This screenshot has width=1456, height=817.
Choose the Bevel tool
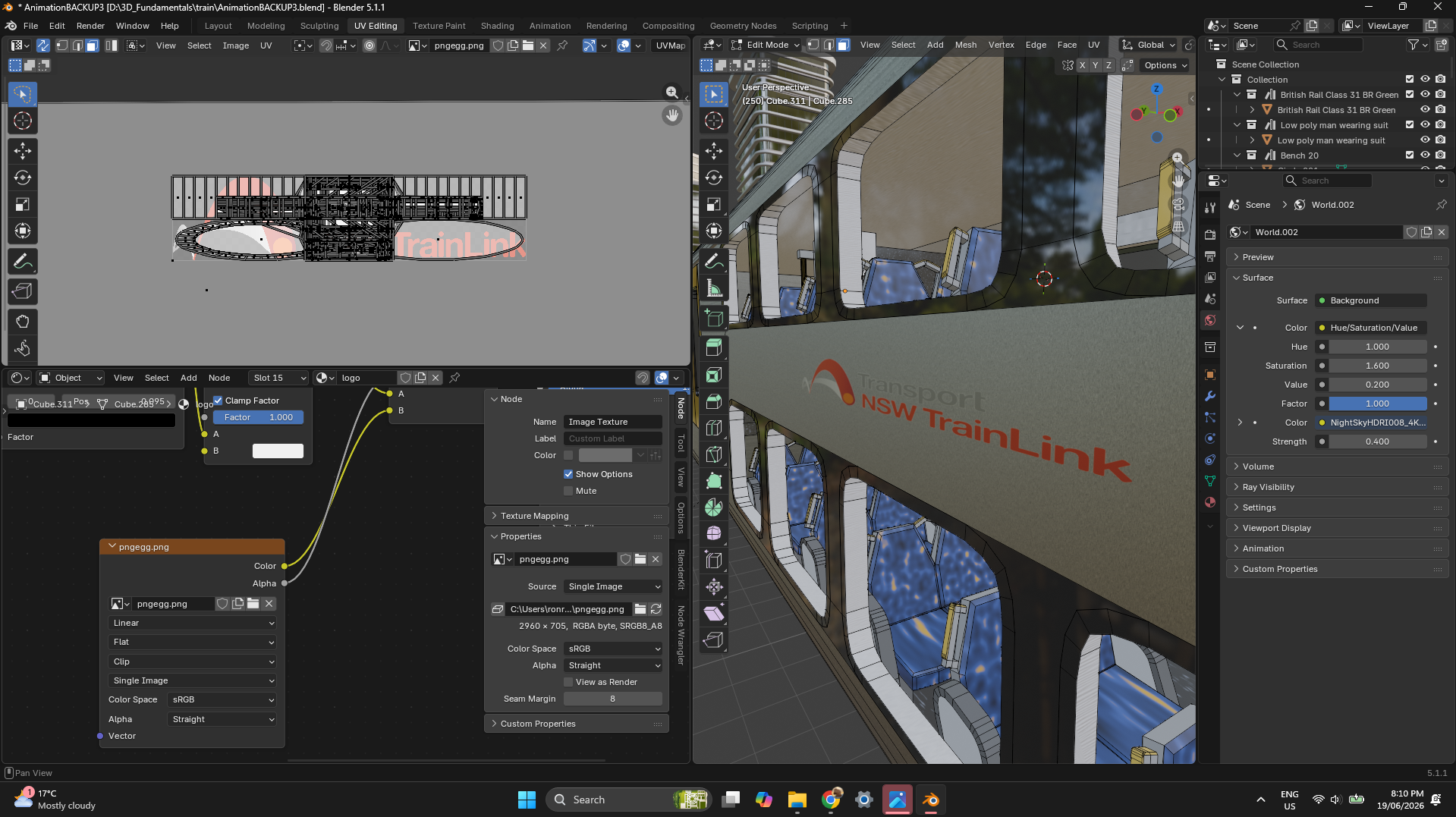(714, 401)
